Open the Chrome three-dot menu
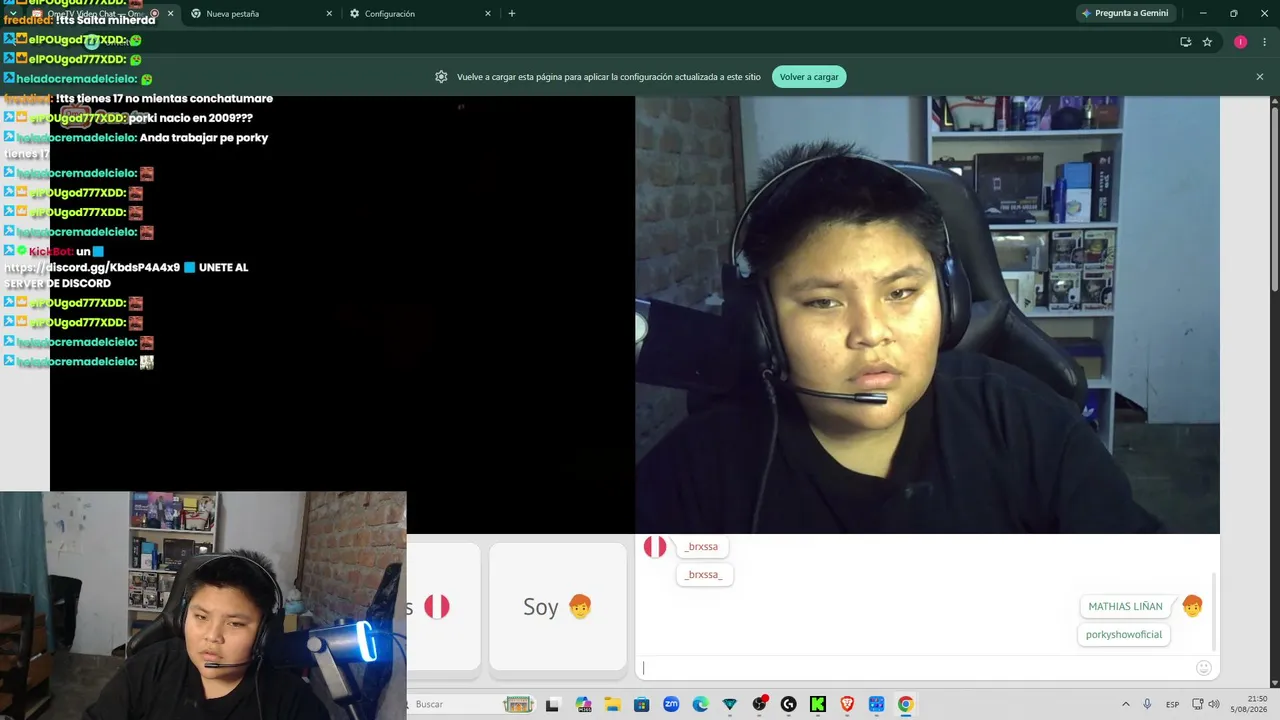 [1264, 42]
